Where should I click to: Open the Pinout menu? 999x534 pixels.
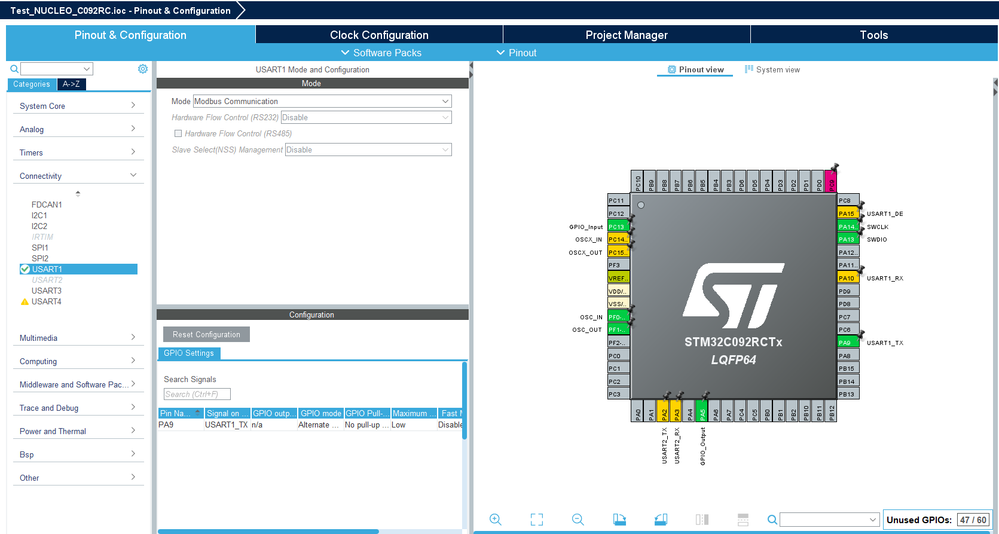coord(516,53)
